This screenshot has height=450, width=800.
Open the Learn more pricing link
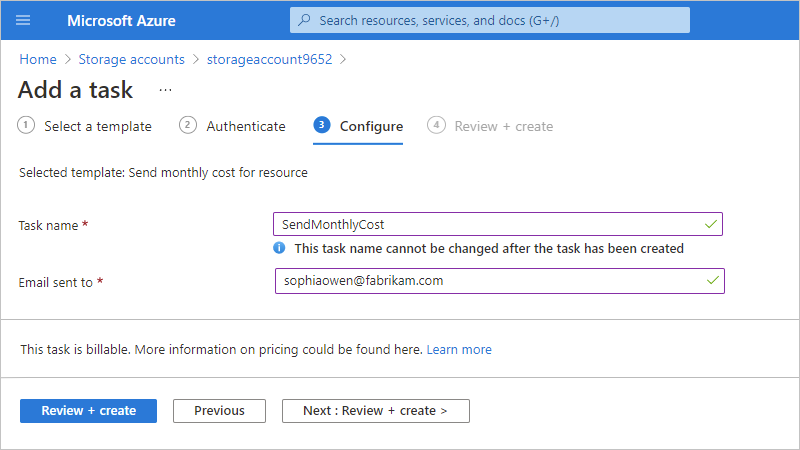(459, 349)
